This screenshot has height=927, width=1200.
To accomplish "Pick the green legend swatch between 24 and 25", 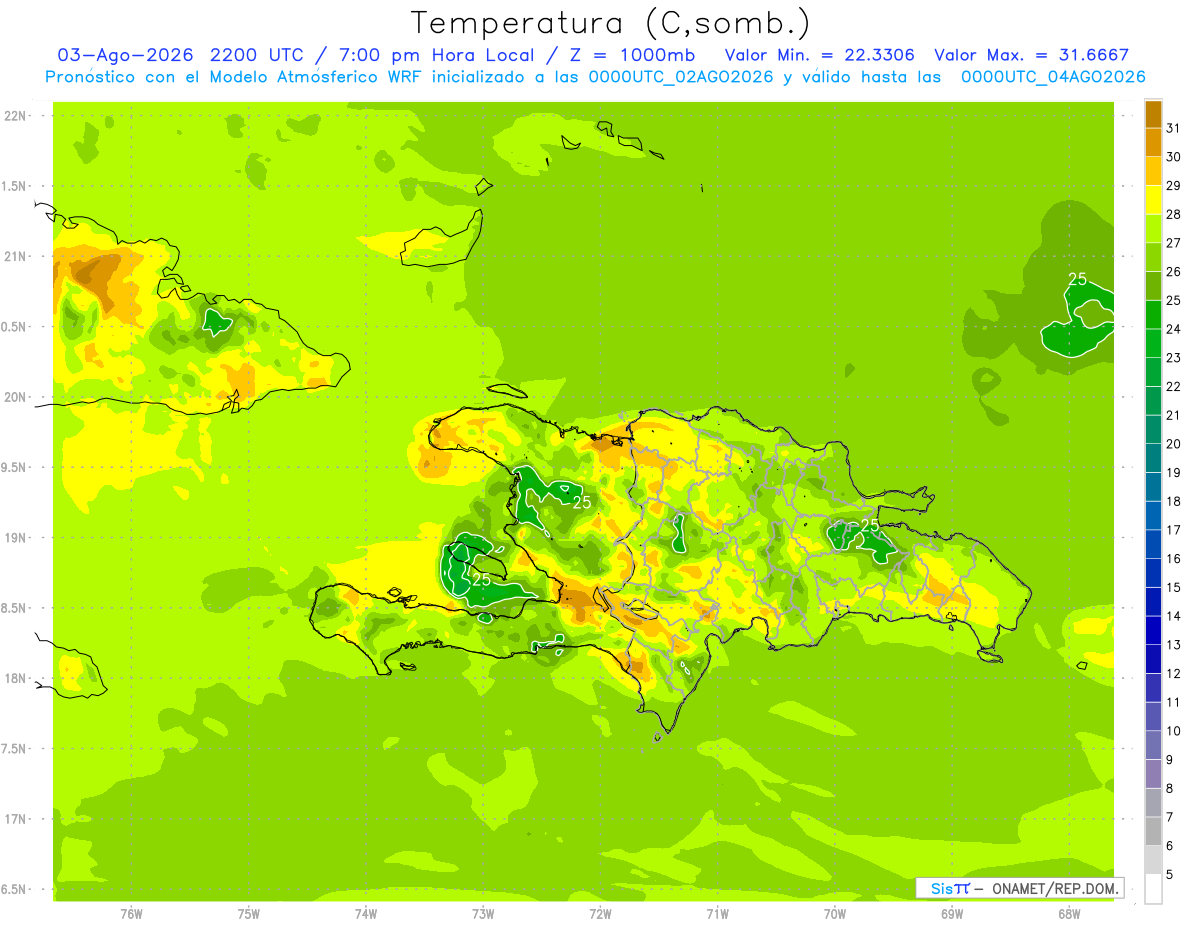I will [1153, 314].
